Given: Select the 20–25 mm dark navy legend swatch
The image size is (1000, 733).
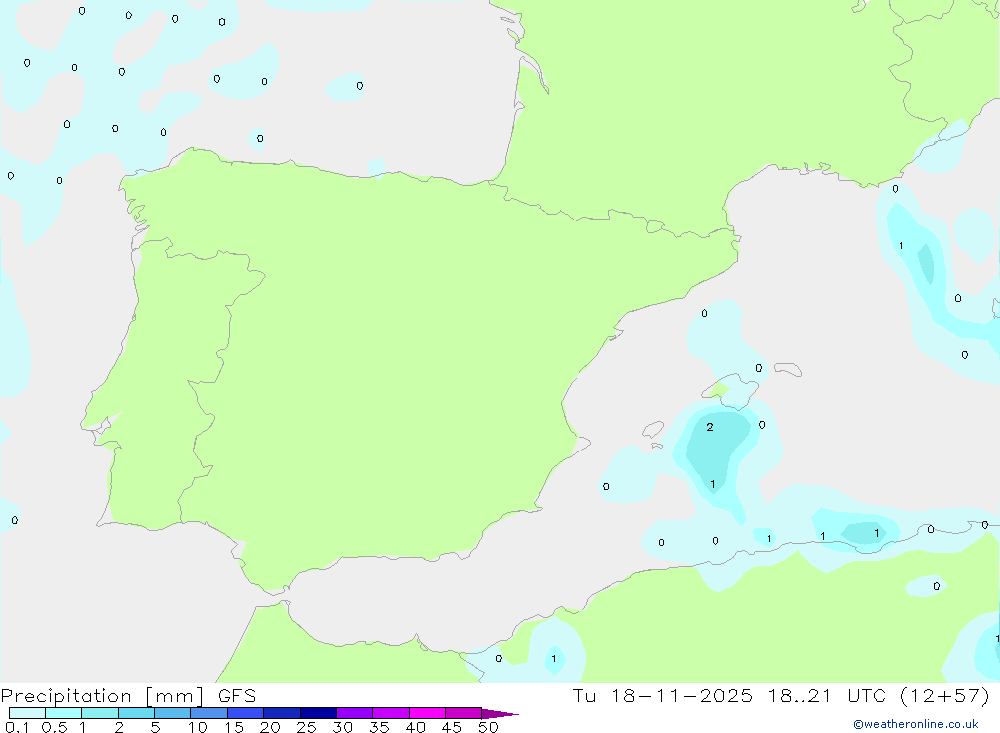Looking at the screenshot, I should coord(282,713).
